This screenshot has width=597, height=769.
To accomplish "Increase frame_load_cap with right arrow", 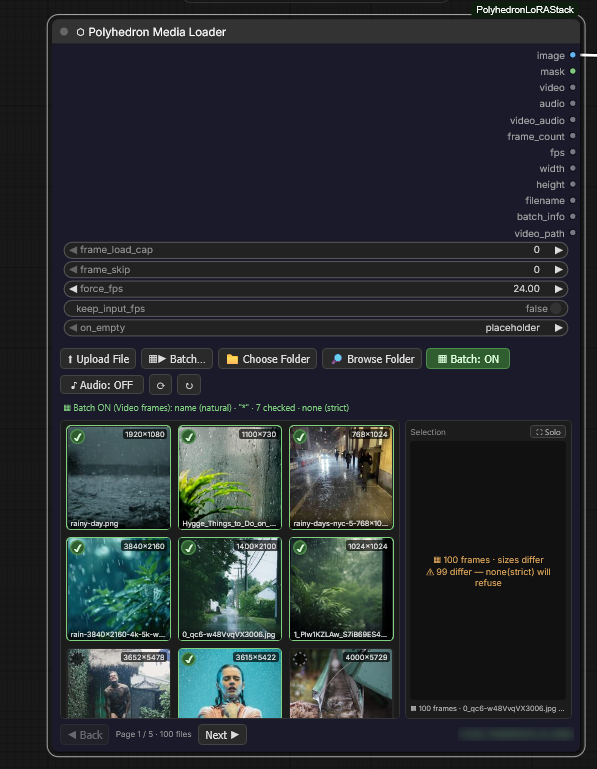I will coord(558,250).
